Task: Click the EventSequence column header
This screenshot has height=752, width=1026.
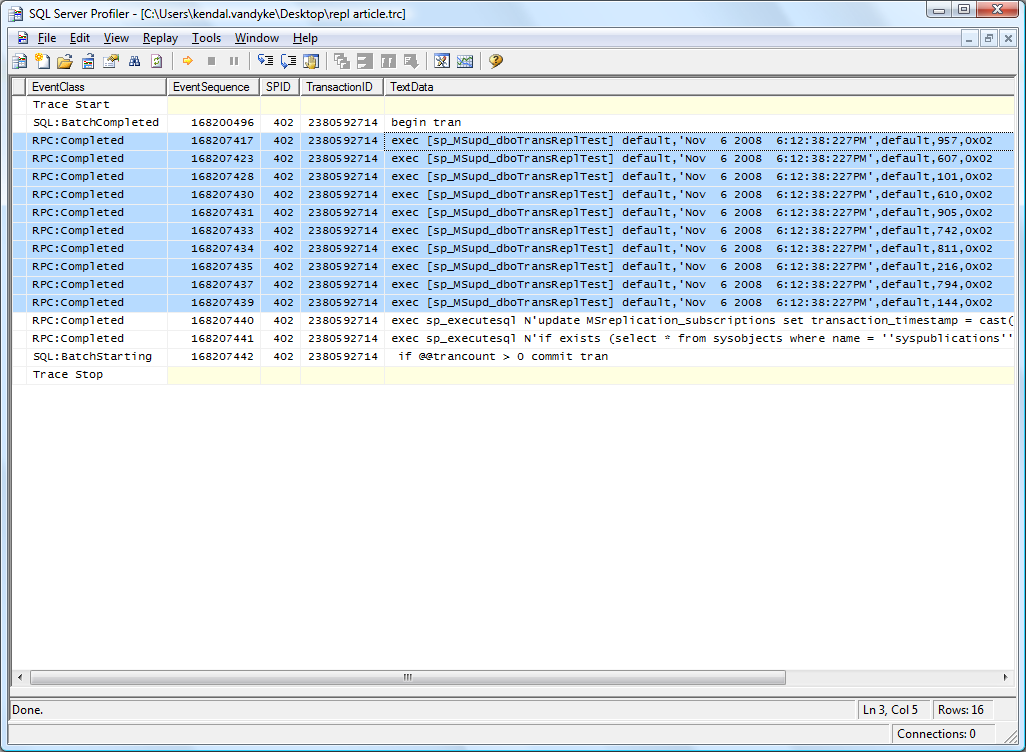Action: [x=213, y=87]
